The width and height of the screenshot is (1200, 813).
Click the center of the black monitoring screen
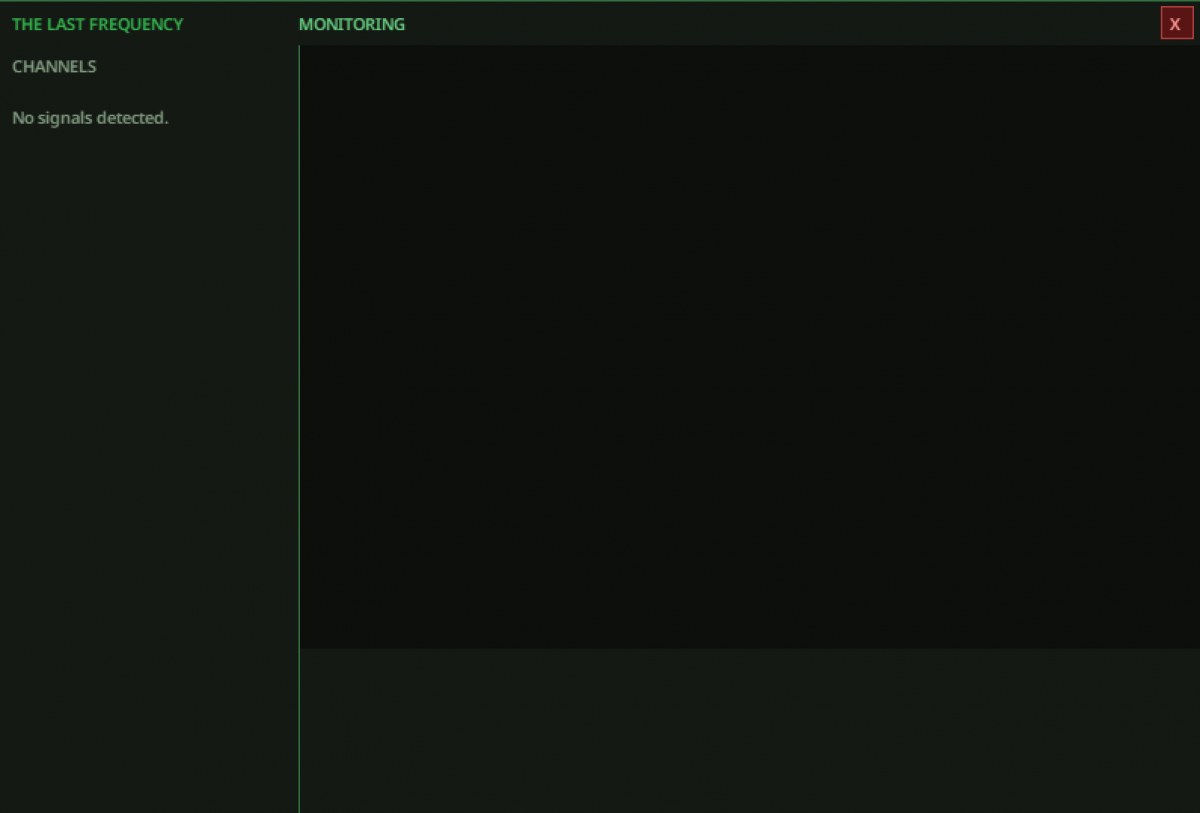point(750,347)
